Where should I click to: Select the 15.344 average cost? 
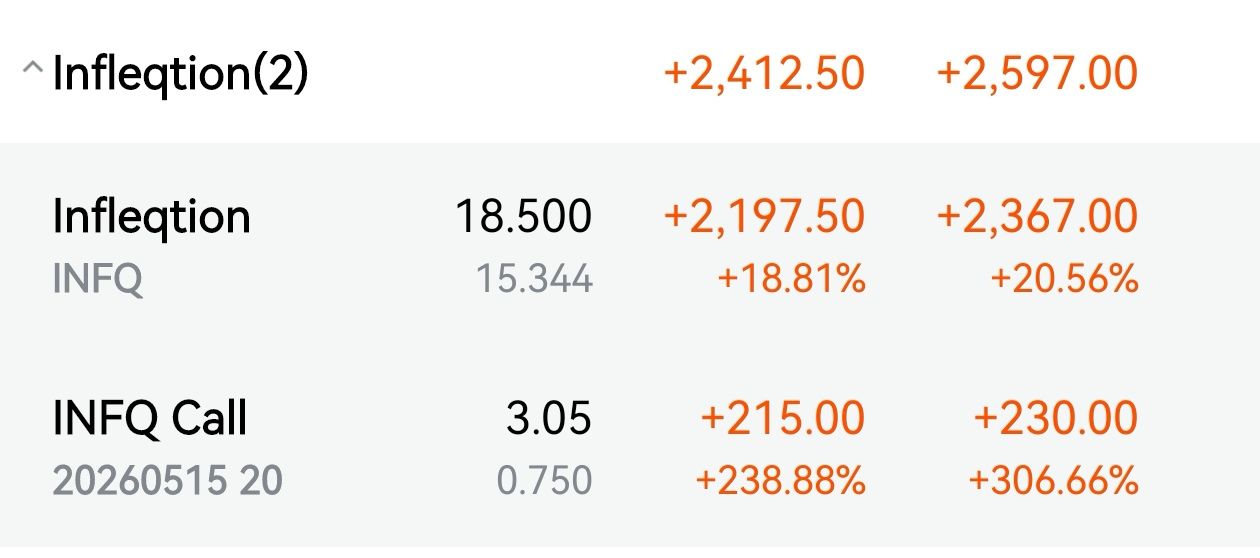534,280
